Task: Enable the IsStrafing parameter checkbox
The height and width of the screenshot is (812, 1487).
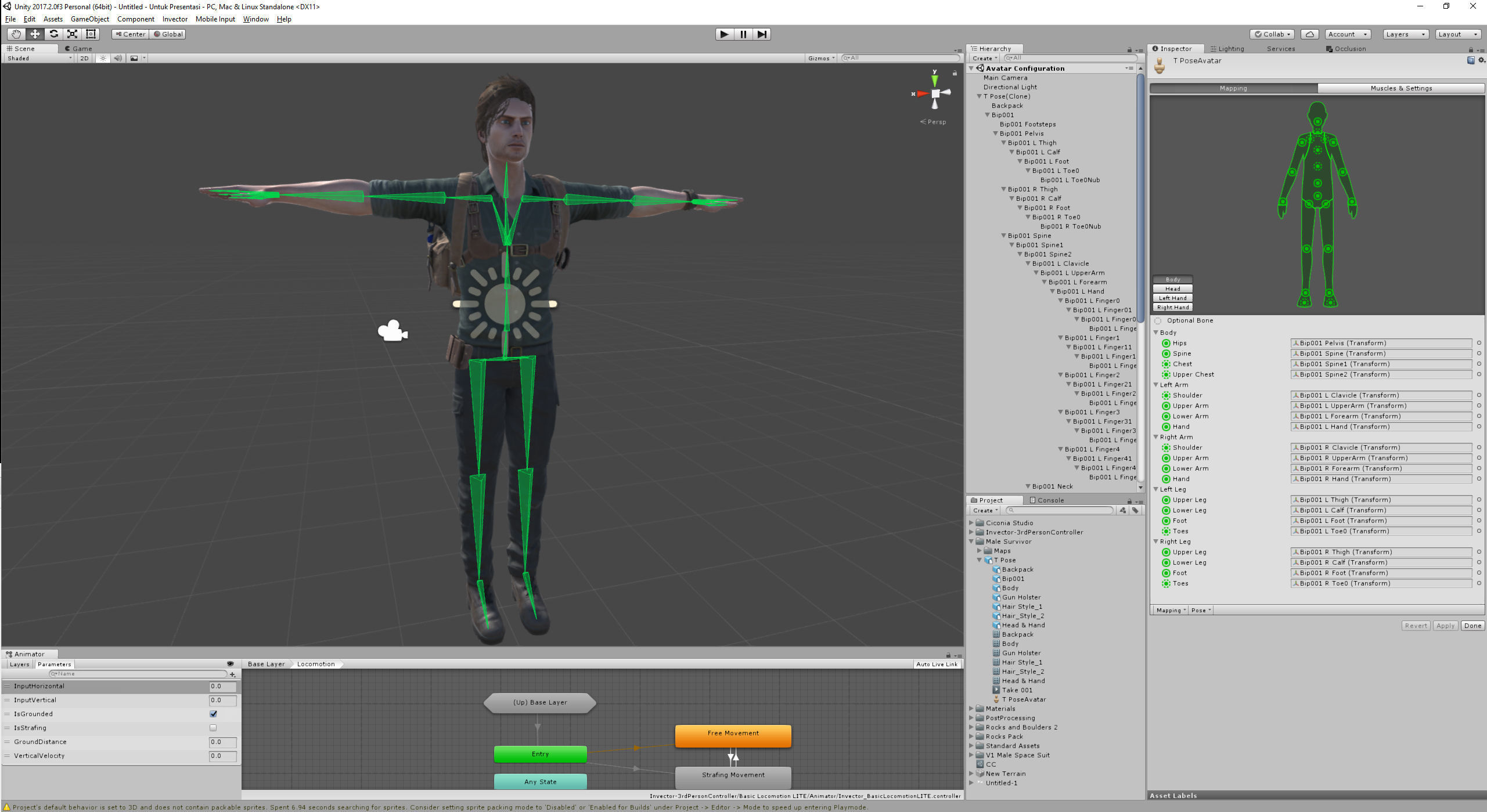Action: point(213,728)
